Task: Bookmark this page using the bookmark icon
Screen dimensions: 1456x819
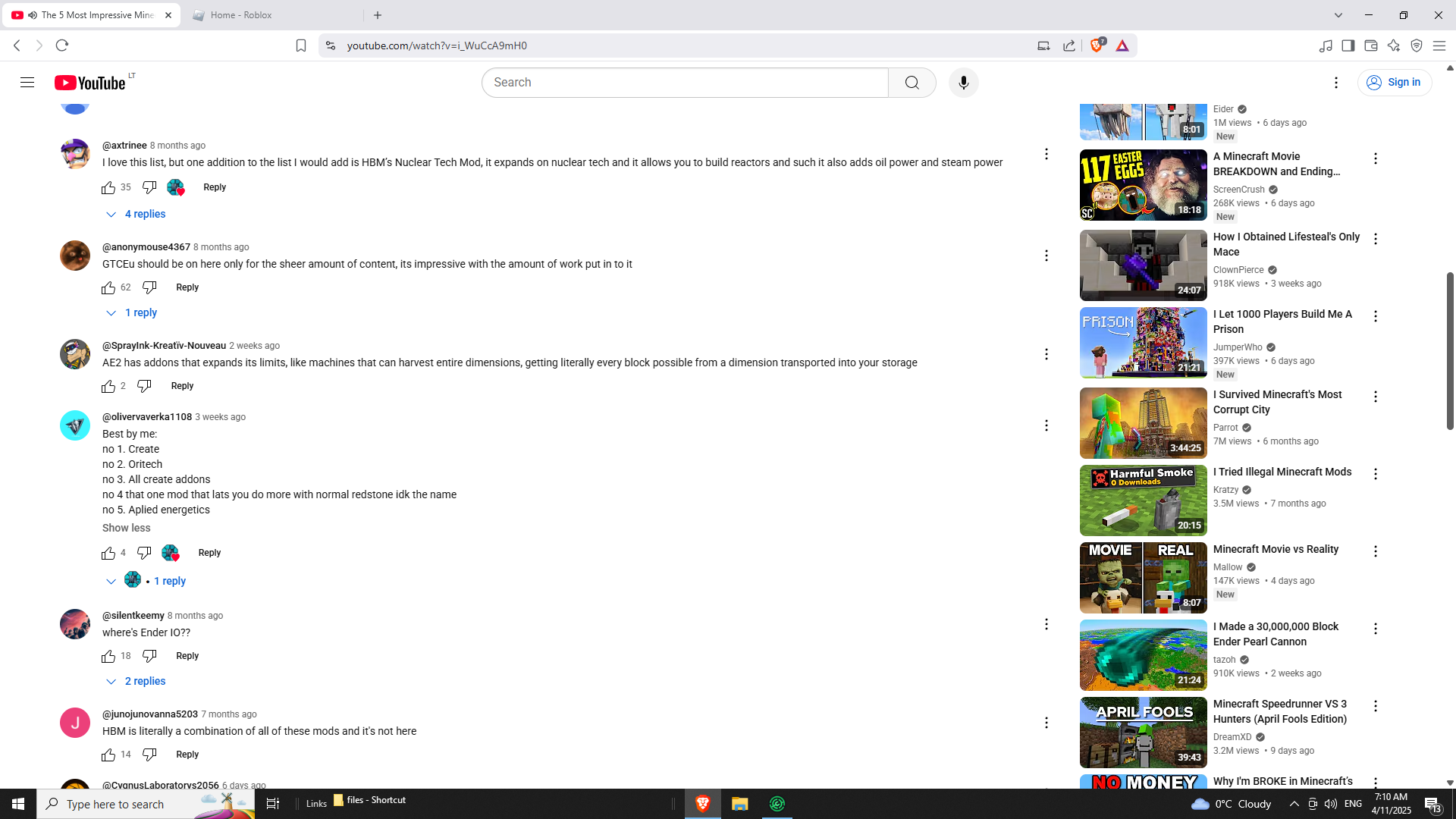Action: tap(301, 45)
